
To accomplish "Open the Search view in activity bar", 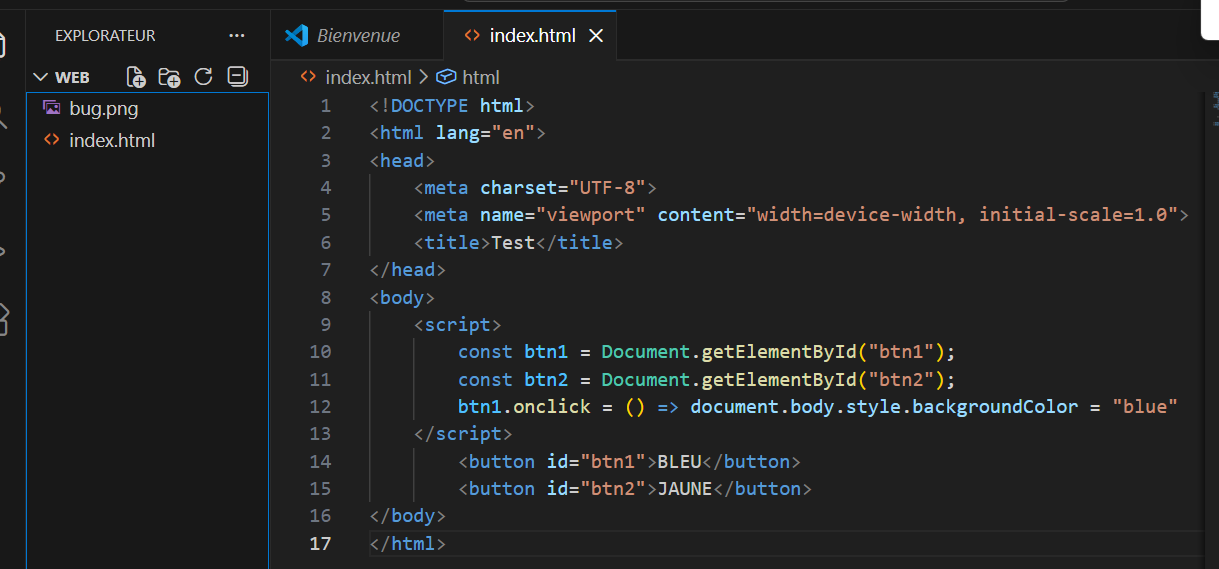I will tap(3, 115).
